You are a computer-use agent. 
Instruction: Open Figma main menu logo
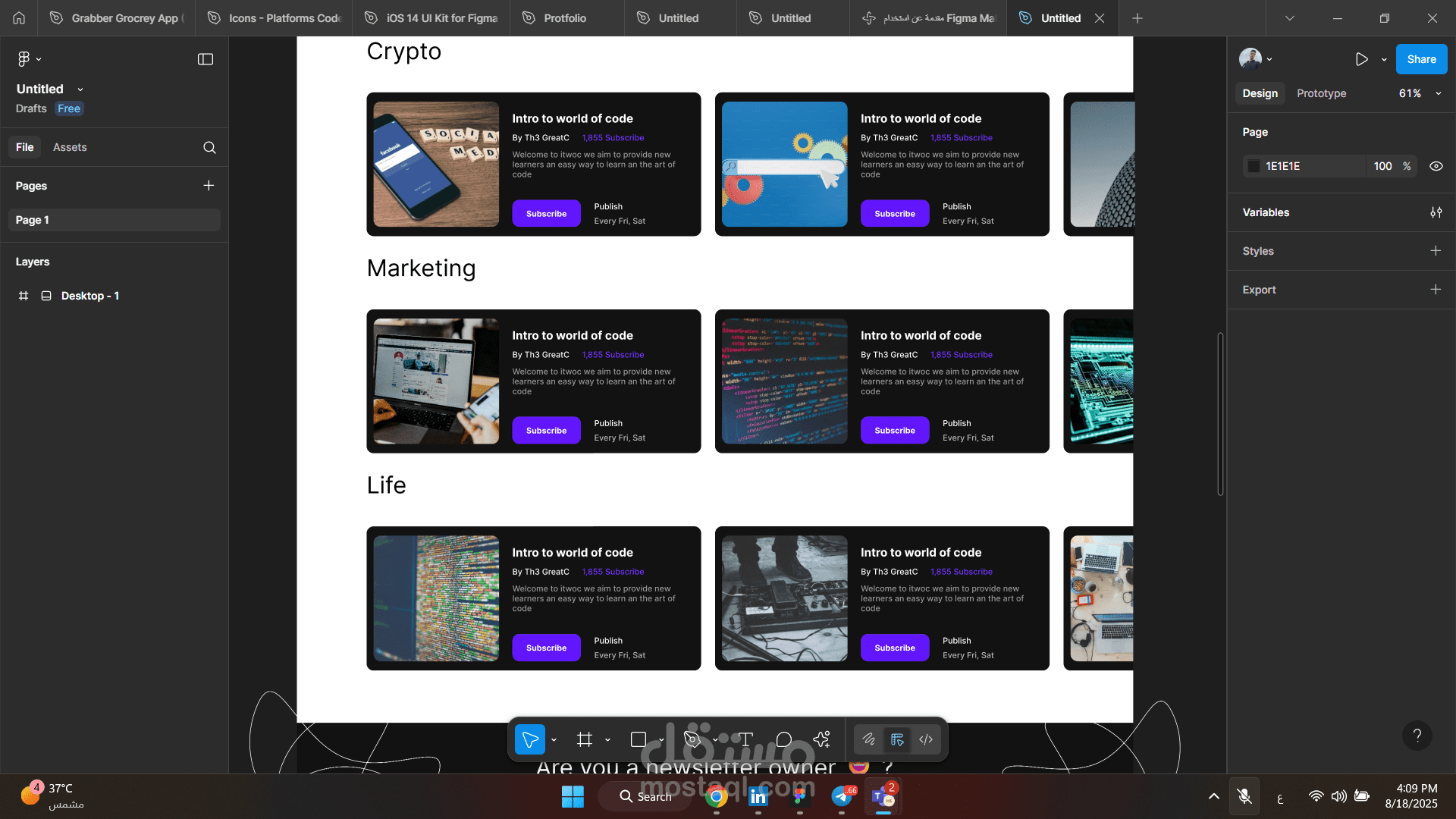click(x=24, y=59)
